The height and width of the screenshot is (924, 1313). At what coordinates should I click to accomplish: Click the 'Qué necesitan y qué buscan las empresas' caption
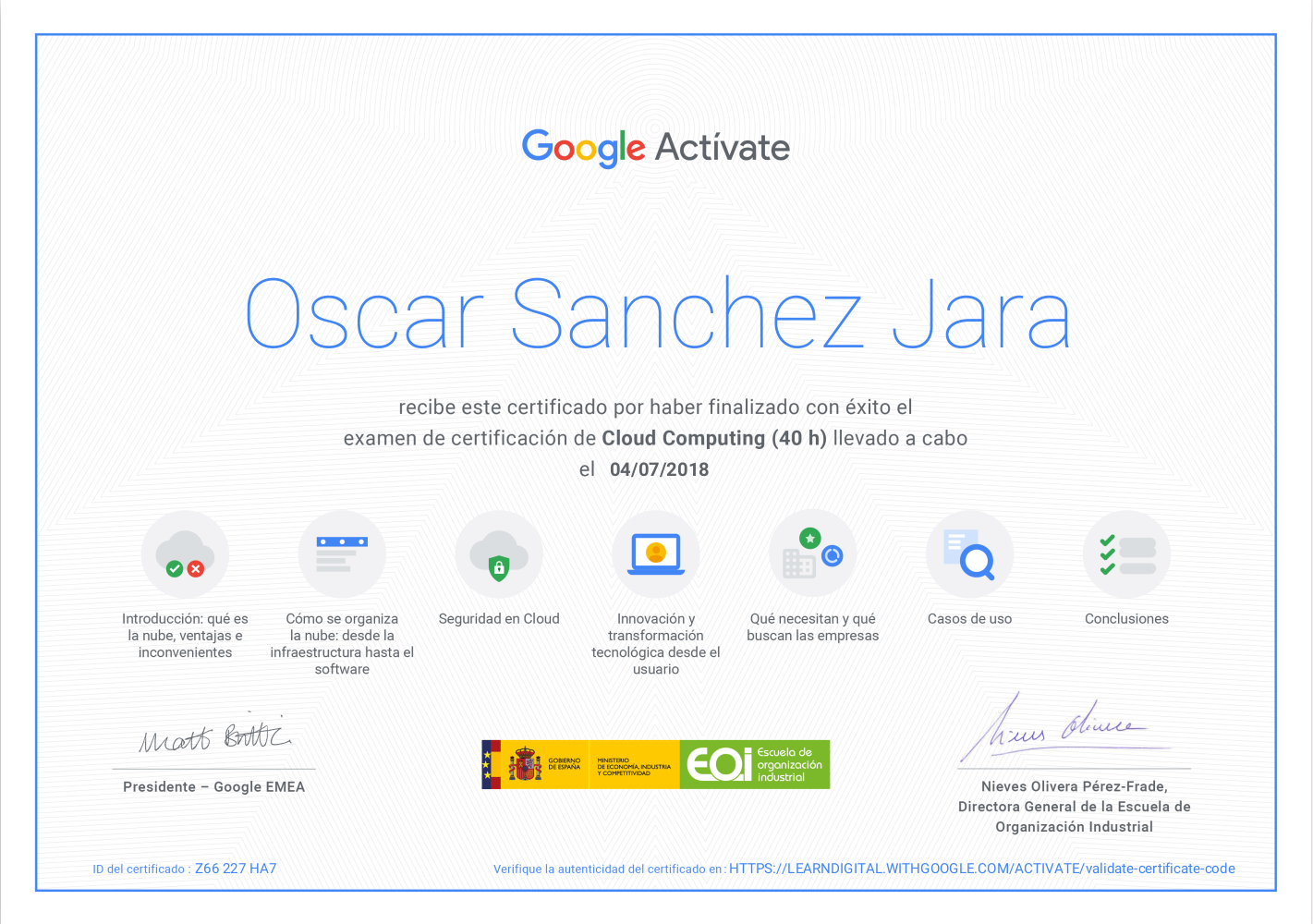[x=813, y=627]
